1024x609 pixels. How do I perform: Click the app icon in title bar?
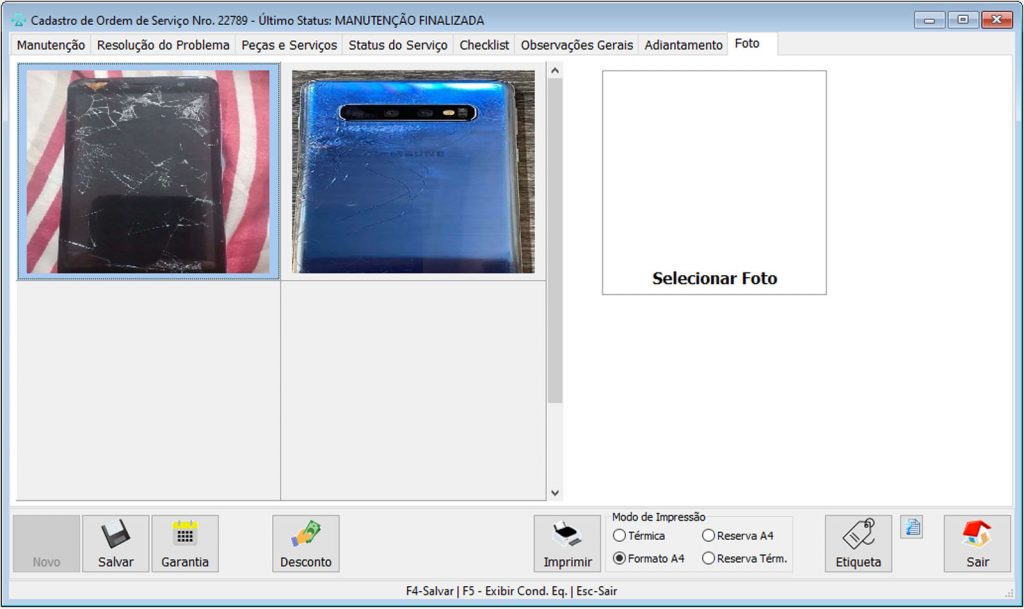[x=18, y=20]
